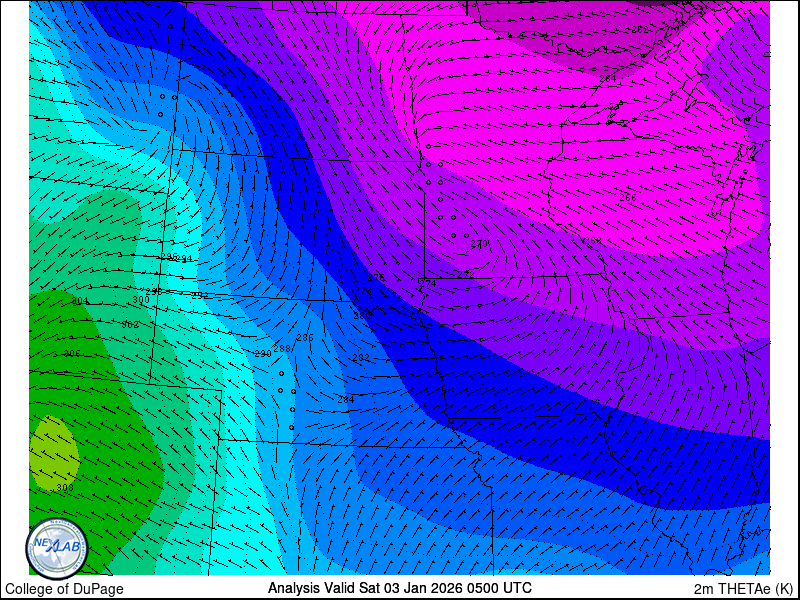Select the 284 contour label
The height and width of the screenshot is (600, 800).
pyautogui.click(x=345, y=399)
